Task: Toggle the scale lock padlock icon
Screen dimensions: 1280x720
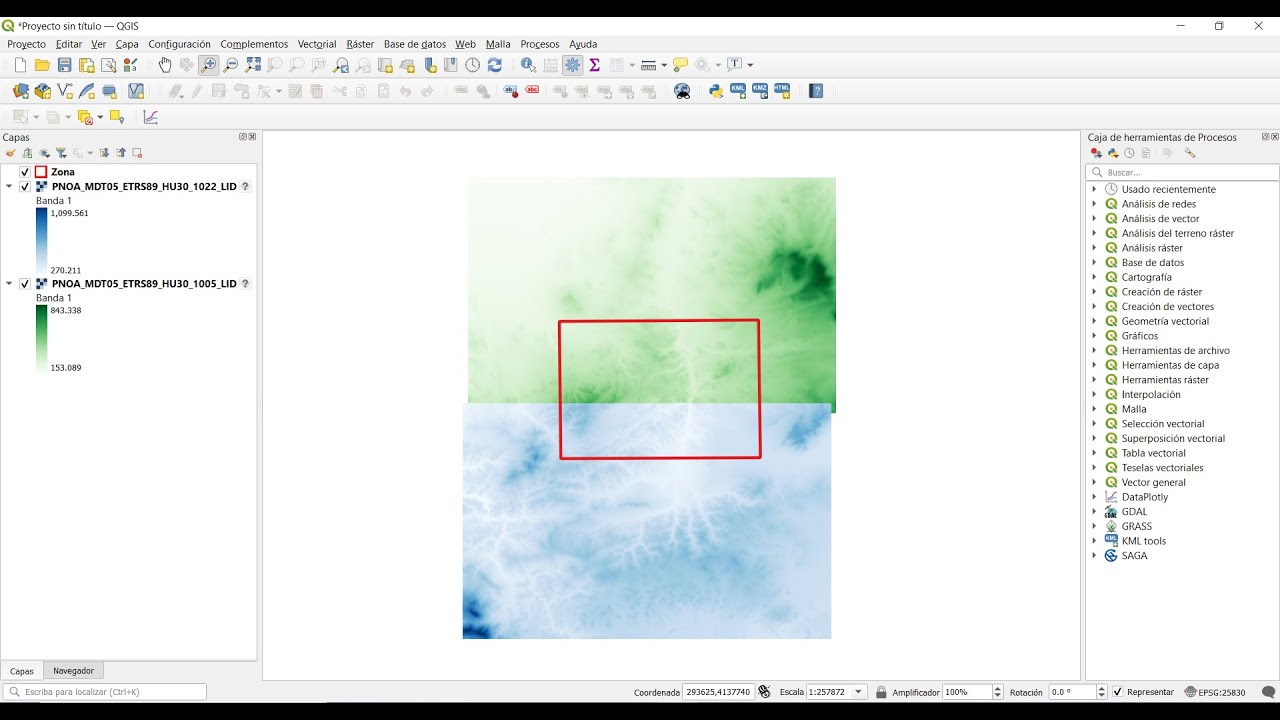Action: coord(881,692)
